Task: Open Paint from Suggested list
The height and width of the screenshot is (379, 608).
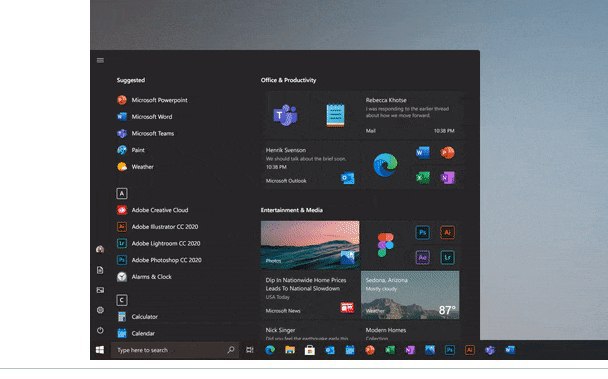Action: tap(131, 150)
